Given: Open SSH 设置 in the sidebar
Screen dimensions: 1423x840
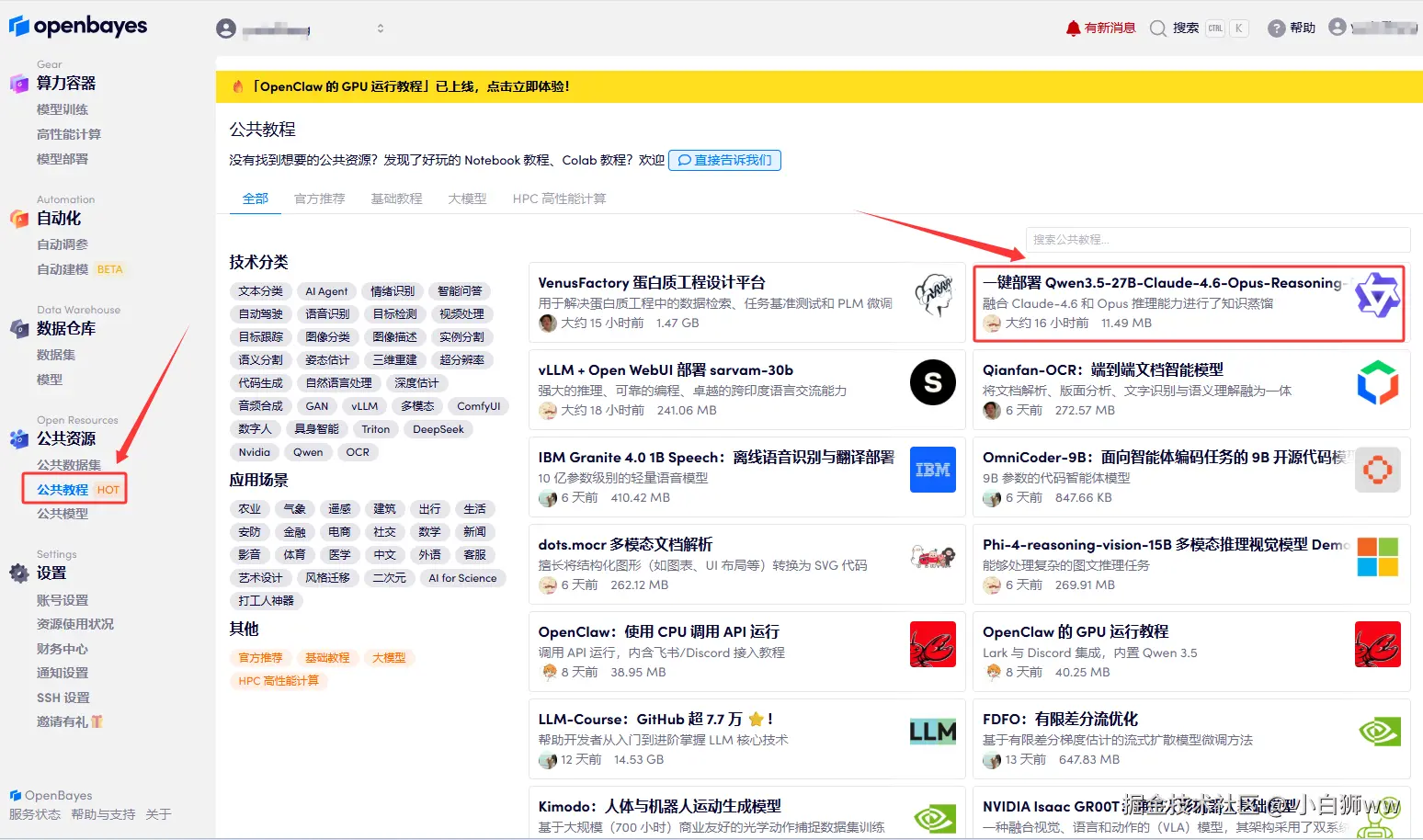Looking at the screenshot, I should (x=63, y=698).
